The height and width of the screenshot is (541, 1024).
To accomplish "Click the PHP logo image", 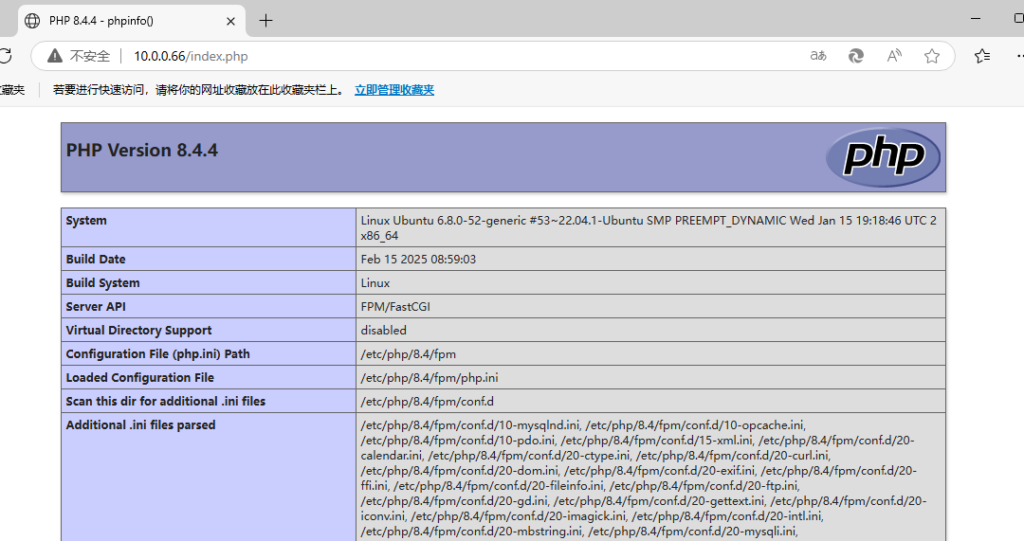I will pos(883,157).
